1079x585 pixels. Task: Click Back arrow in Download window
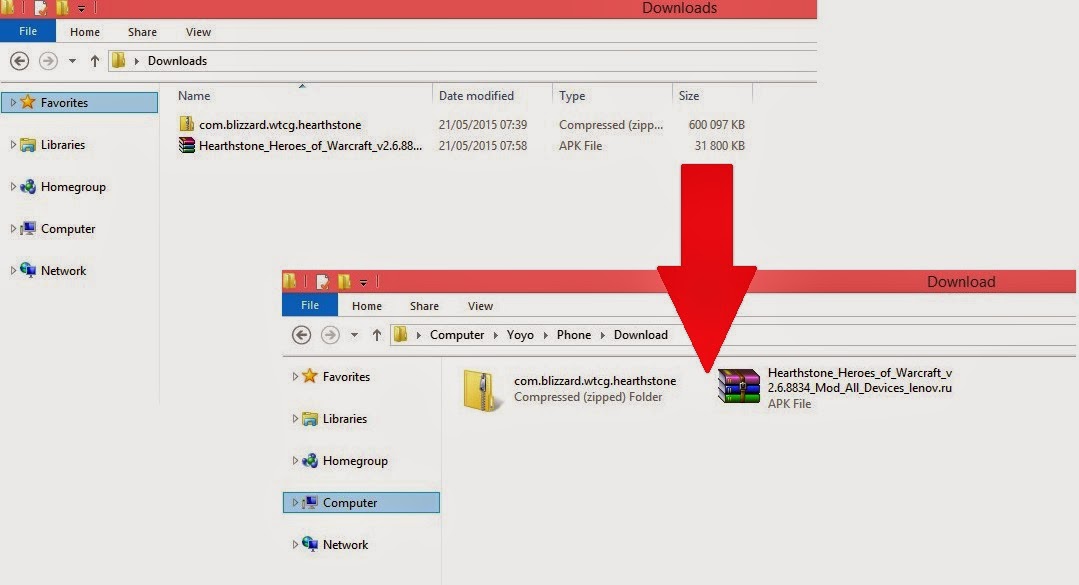pyautogui.click(x=301, y=334)
